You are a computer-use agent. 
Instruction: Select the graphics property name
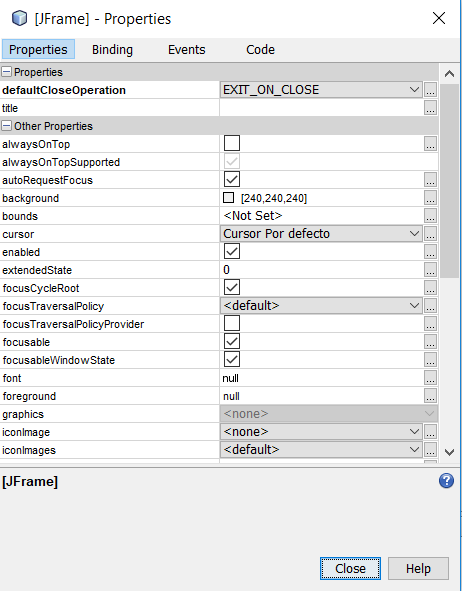click(x=23, y=414)
